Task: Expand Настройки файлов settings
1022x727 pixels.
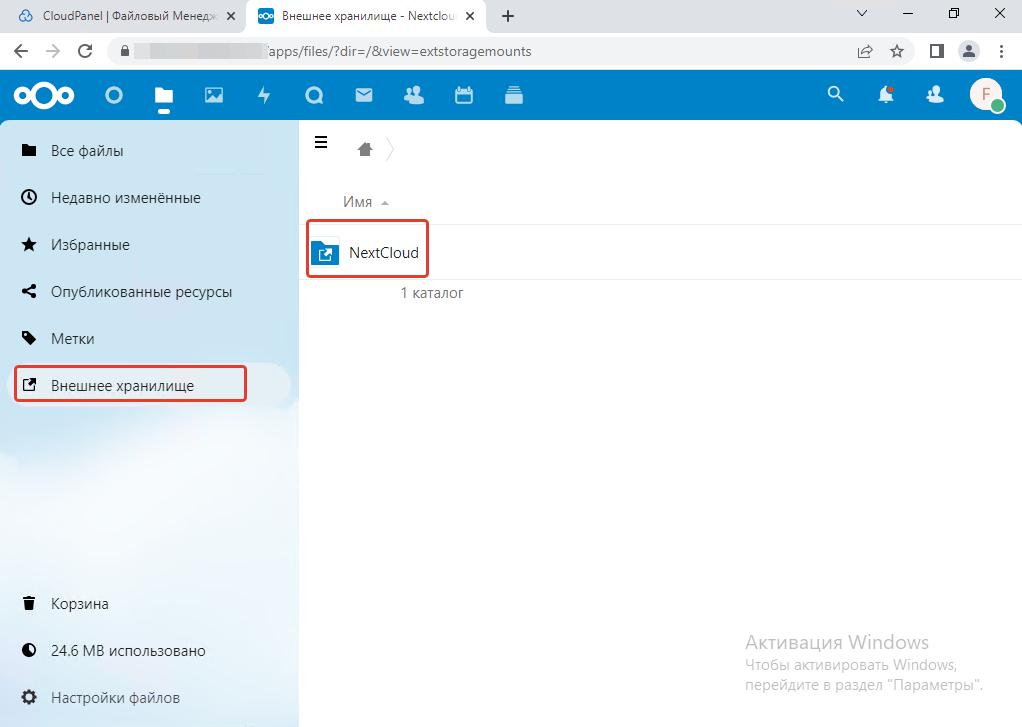Action: tap(115, 697)
